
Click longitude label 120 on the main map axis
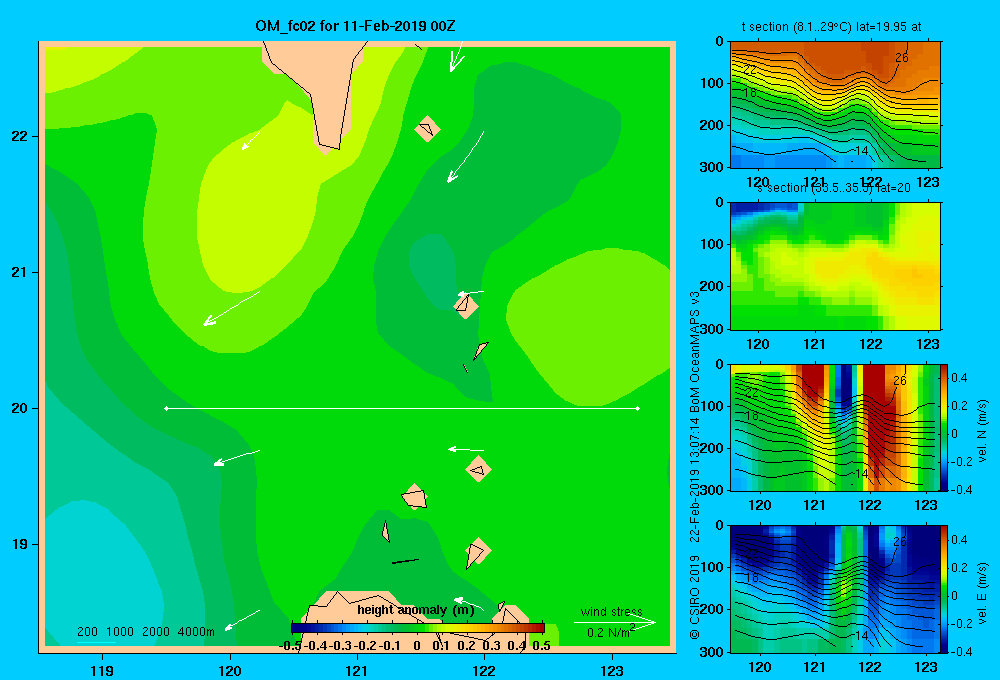230,670
